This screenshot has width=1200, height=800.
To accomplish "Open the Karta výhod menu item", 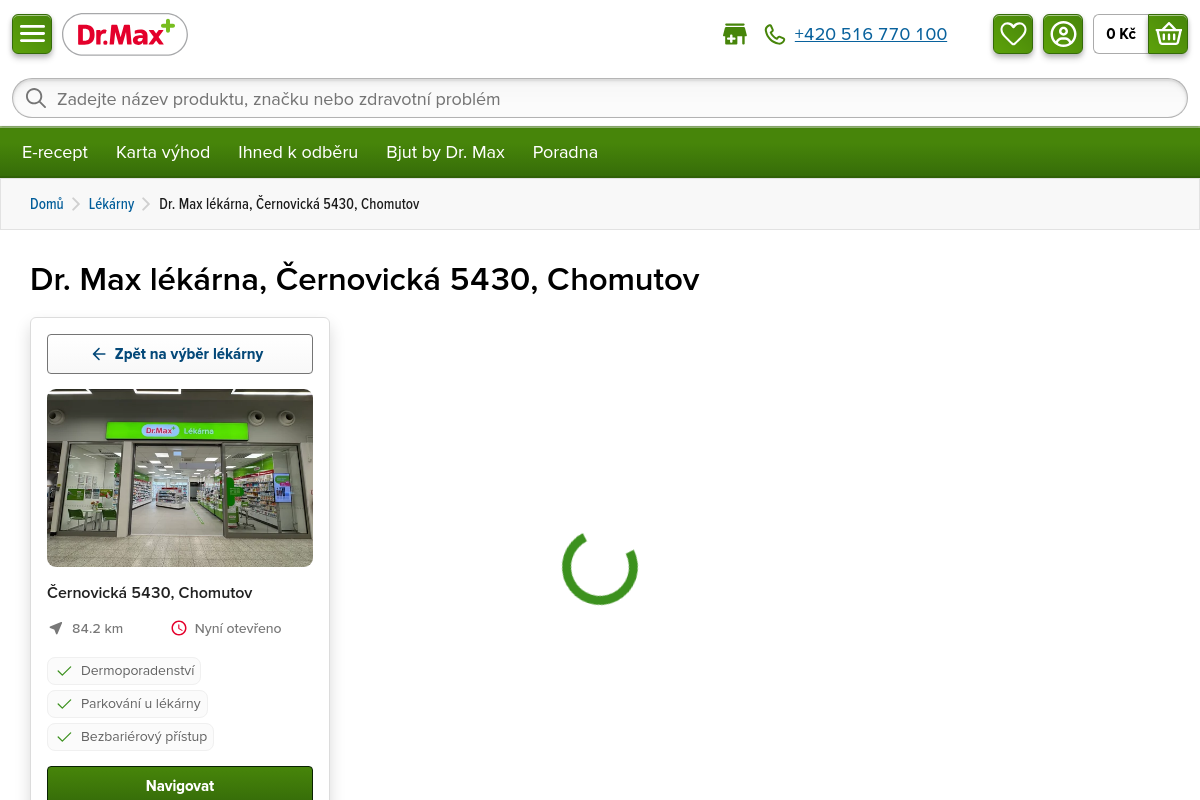I will (x=163, y=152).
